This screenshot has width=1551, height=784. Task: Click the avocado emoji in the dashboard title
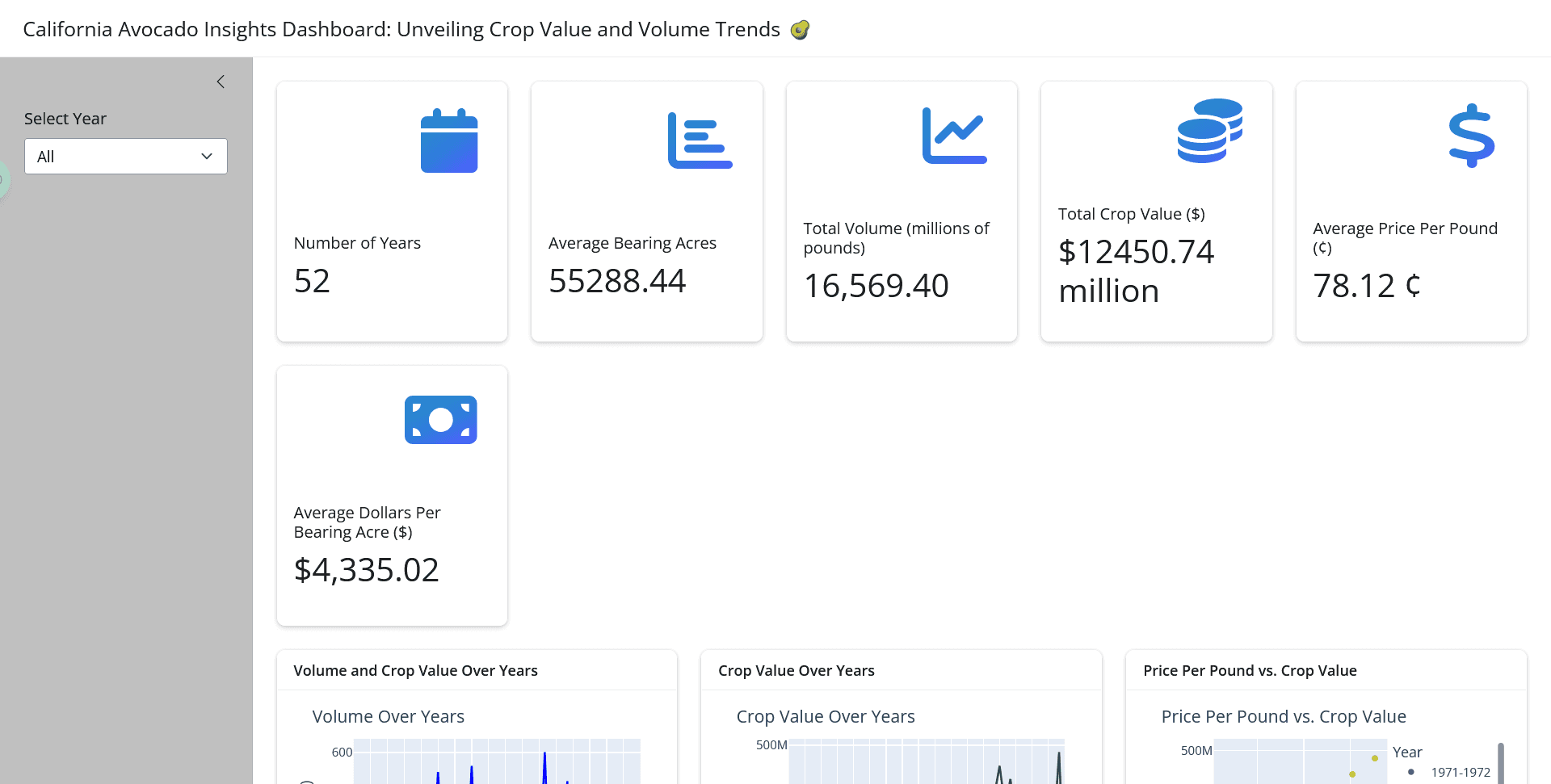click(x=799, y=29)
